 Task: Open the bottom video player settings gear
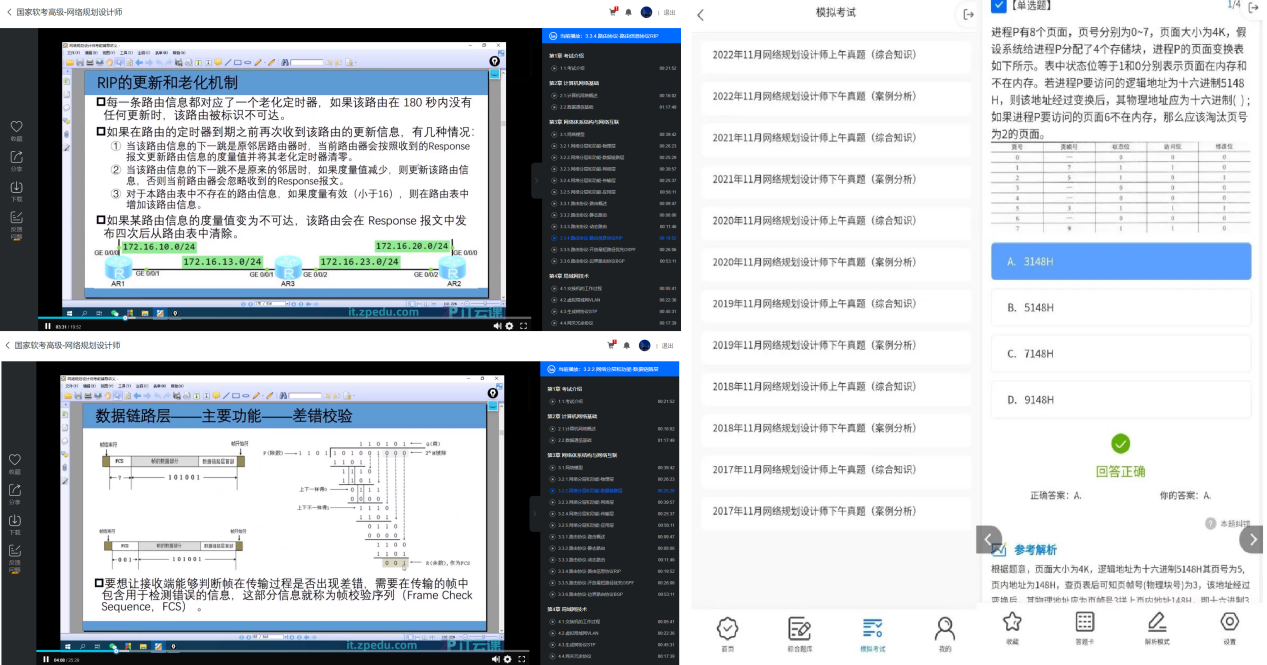509,659
